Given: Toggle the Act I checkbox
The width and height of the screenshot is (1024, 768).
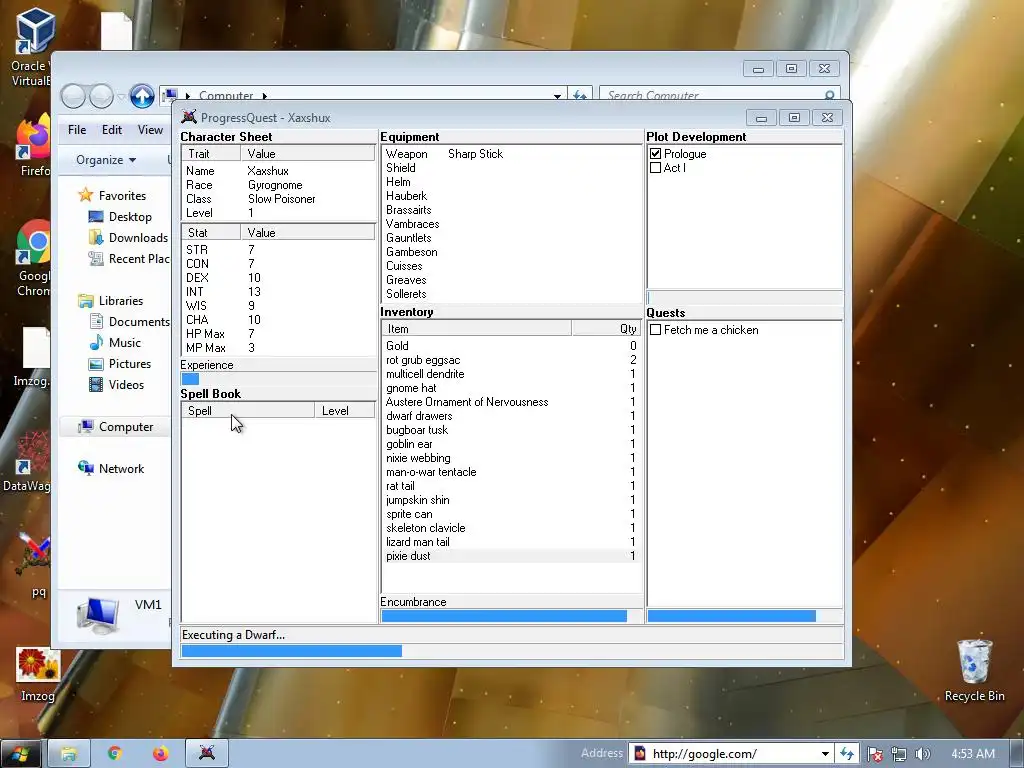Looking at the screenshot, I should click(x=656, y=168).
